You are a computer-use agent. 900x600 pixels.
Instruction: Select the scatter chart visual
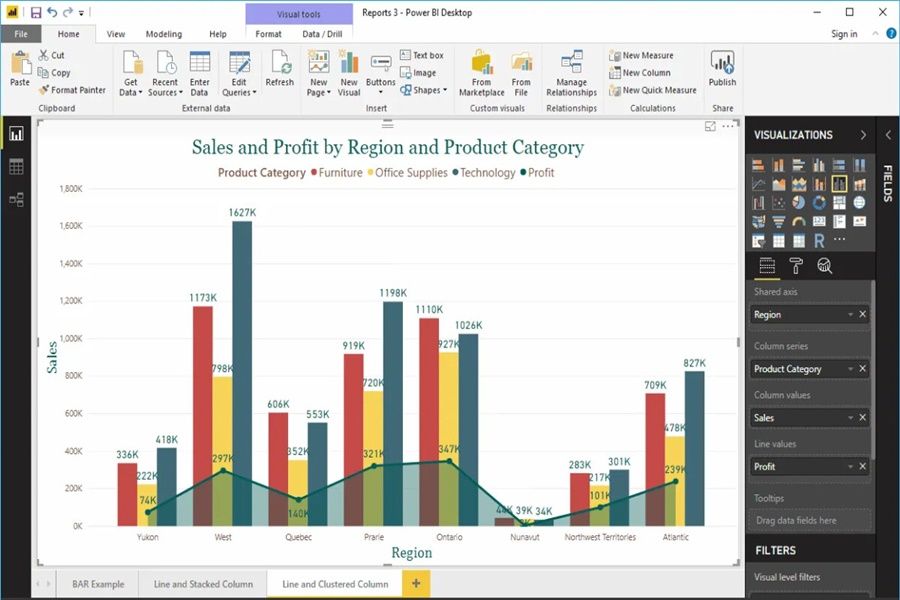pos(778,203)
